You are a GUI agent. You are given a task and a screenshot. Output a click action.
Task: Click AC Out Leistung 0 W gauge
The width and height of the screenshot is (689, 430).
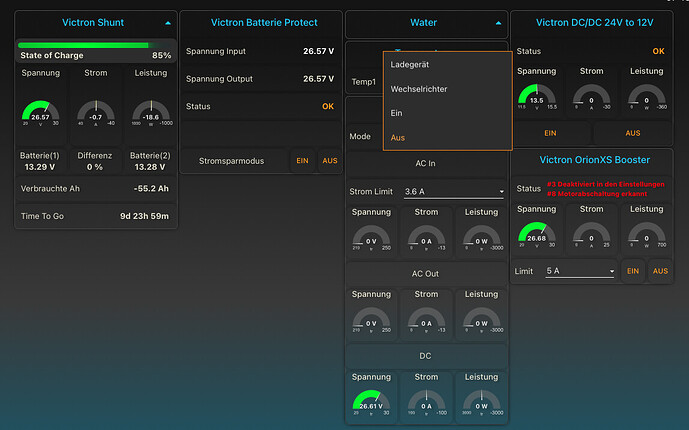[x=482, y=320]
